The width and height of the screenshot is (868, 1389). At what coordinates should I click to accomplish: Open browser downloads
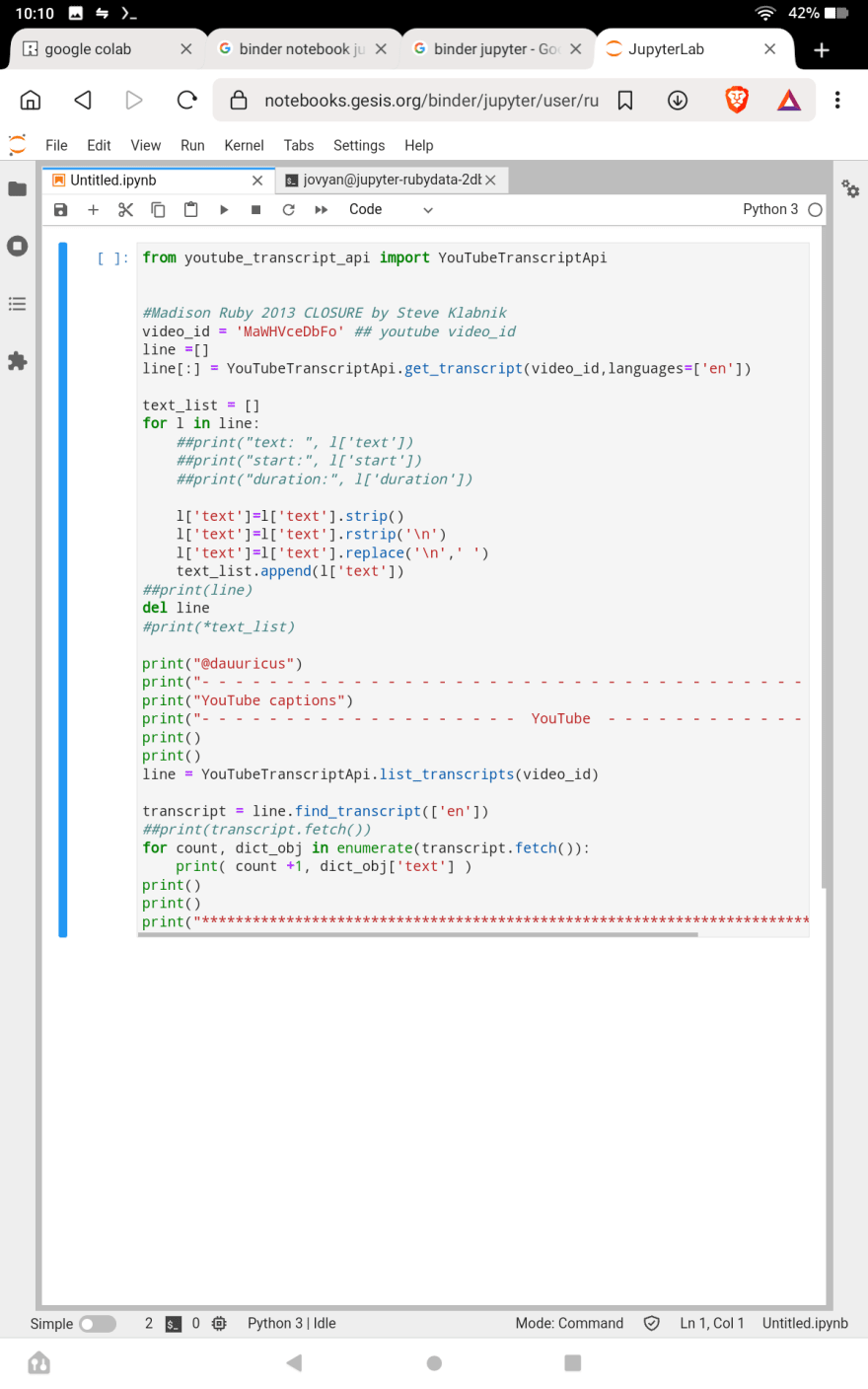[x=678, y=101]
